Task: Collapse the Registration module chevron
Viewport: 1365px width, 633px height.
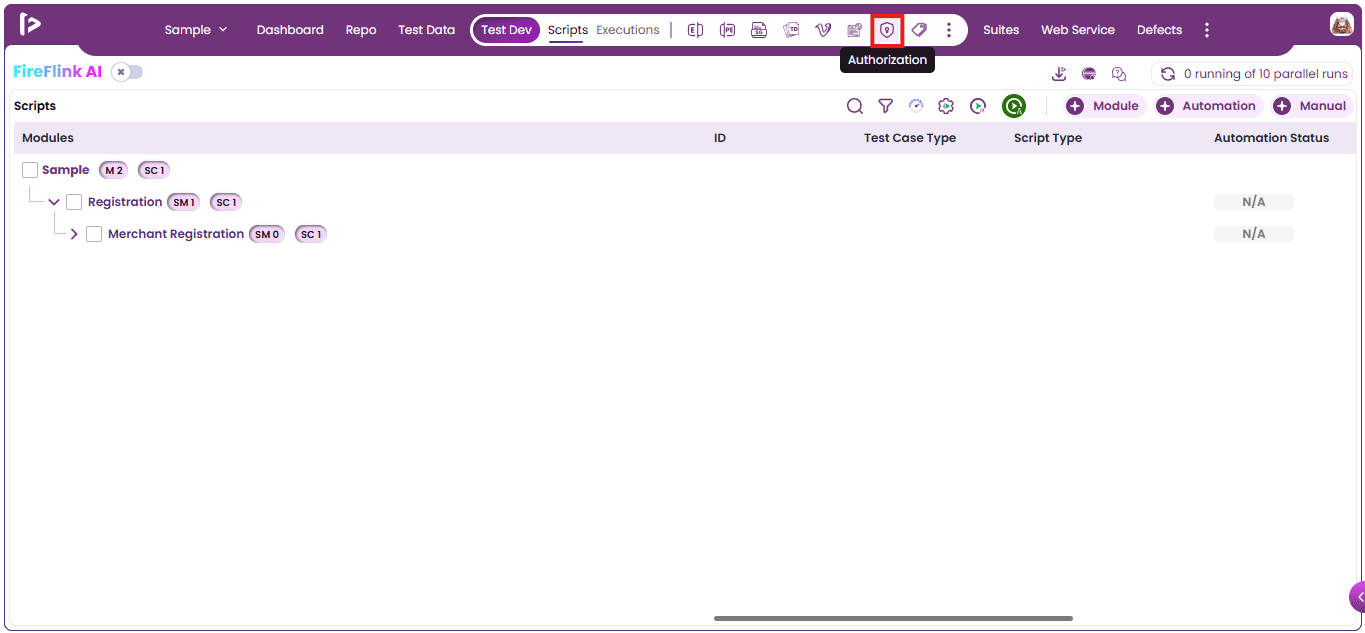Action: pos(54,202)
